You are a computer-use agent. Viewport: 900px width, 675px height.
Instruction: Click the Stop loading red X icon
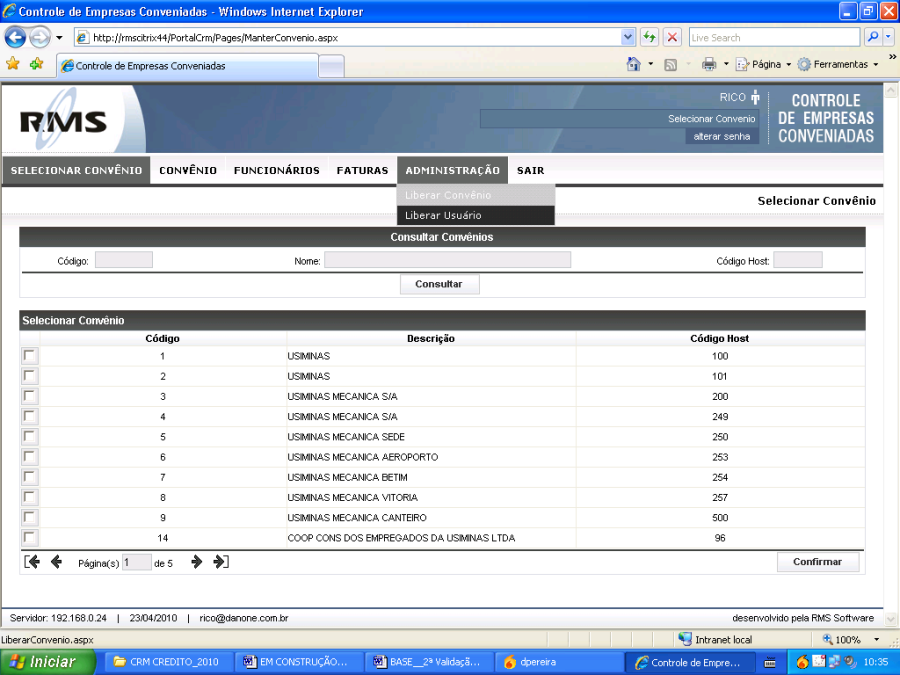coord(672,37)
